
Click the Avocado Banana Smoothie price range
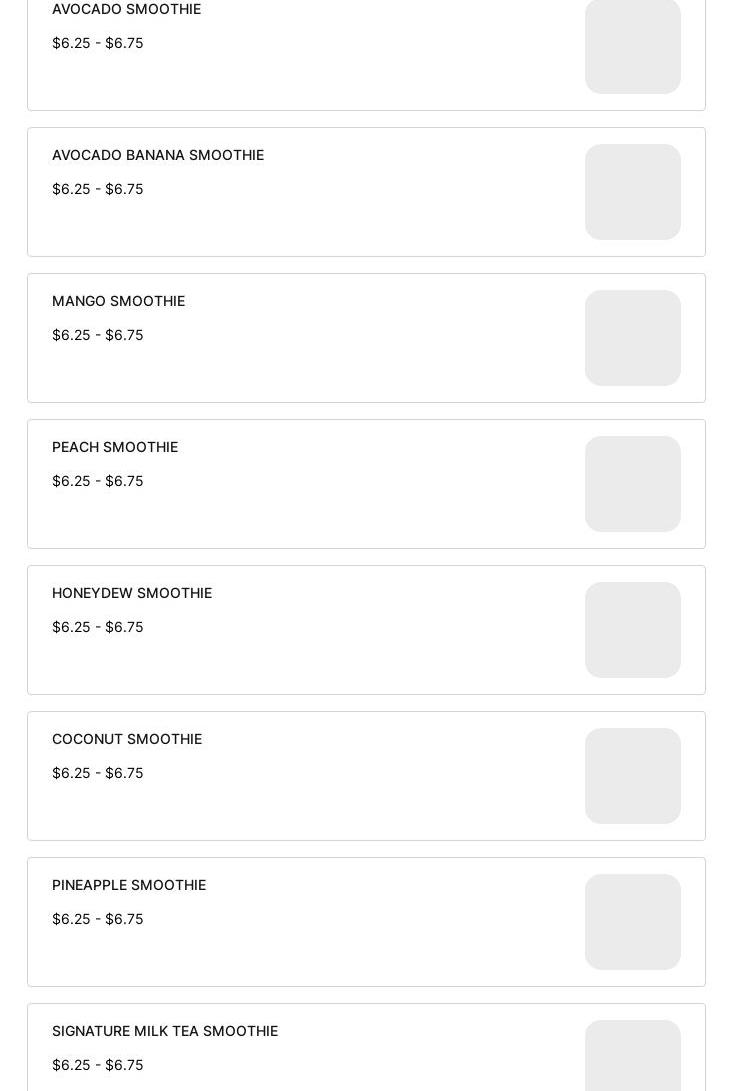[x=97, y=189]
